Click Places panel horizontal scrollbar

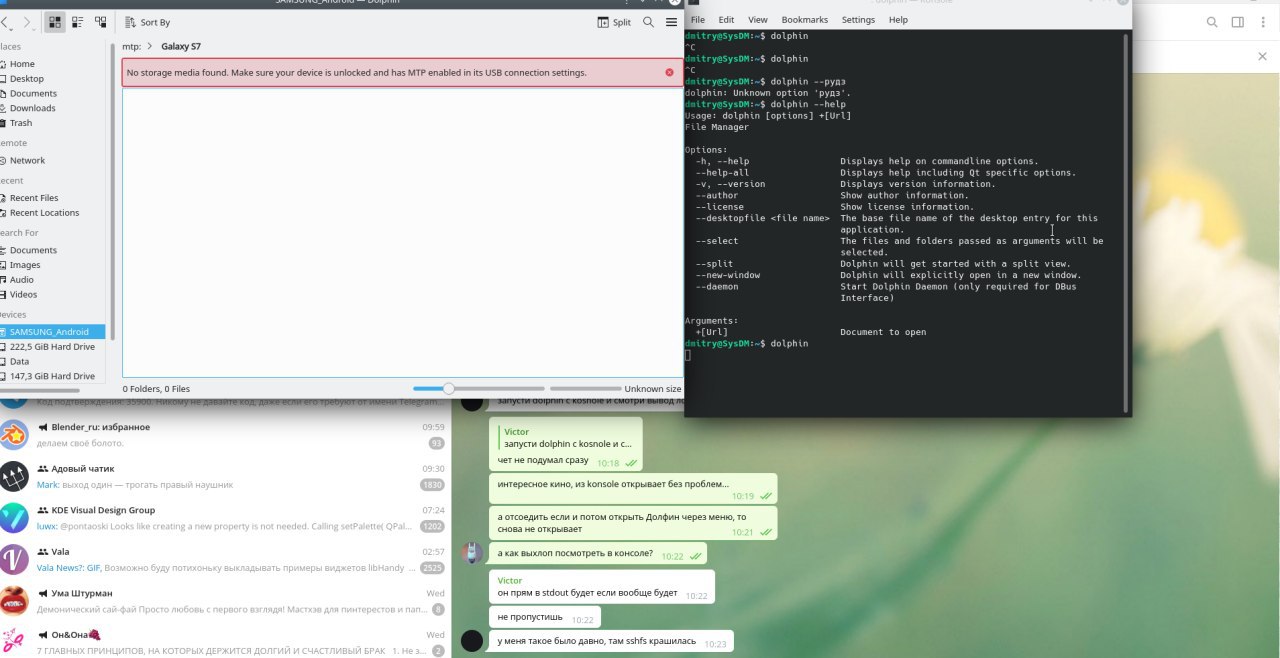tap(40, 389)
